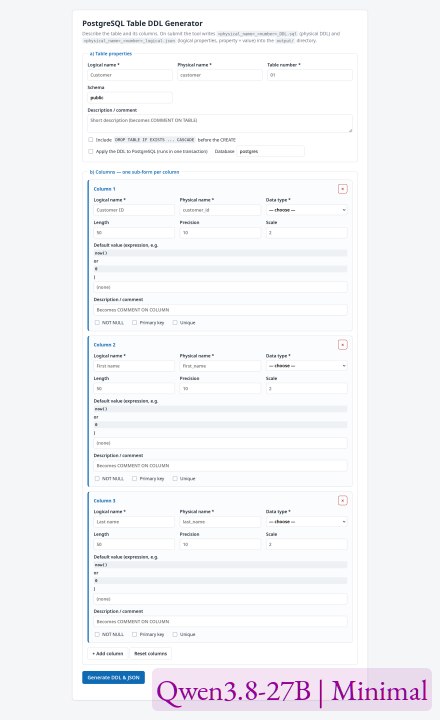This screenshot has width=440, height=720.
Task: Check NOT NULL for Column 2
Action: (x=97, y=478)
